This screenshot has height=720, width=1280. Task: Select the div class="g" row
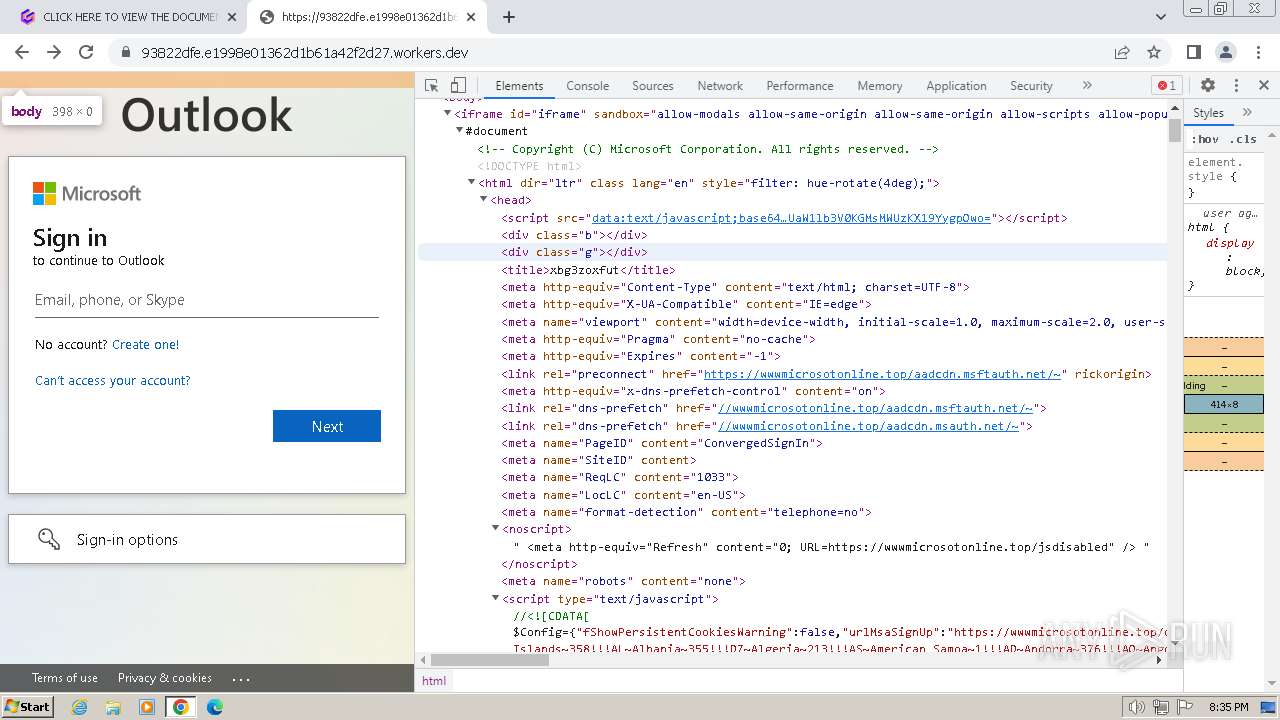click(792, 252)
